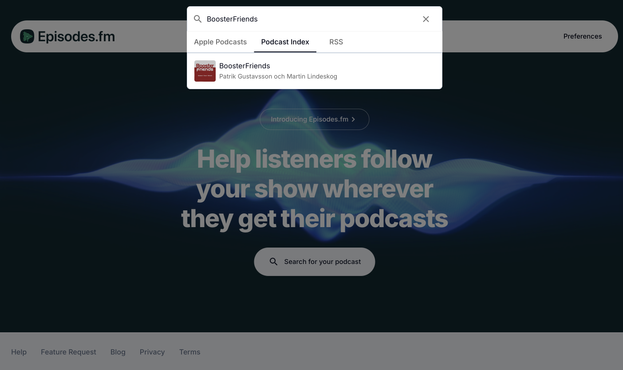Click the magnifier icon in search field
The image size is (623, 370).
tap(197, 19)
